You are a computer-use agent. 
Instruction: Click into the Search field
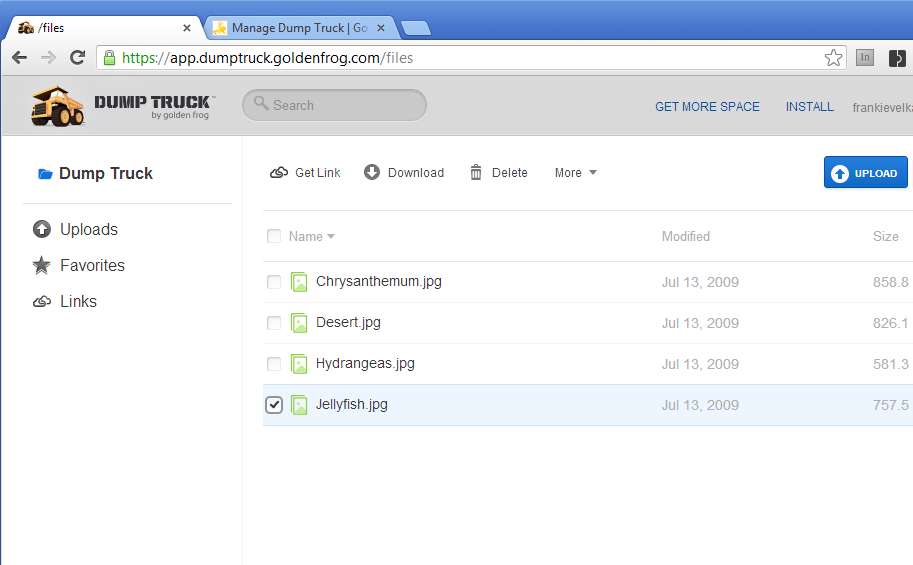(x=334, y=105)
